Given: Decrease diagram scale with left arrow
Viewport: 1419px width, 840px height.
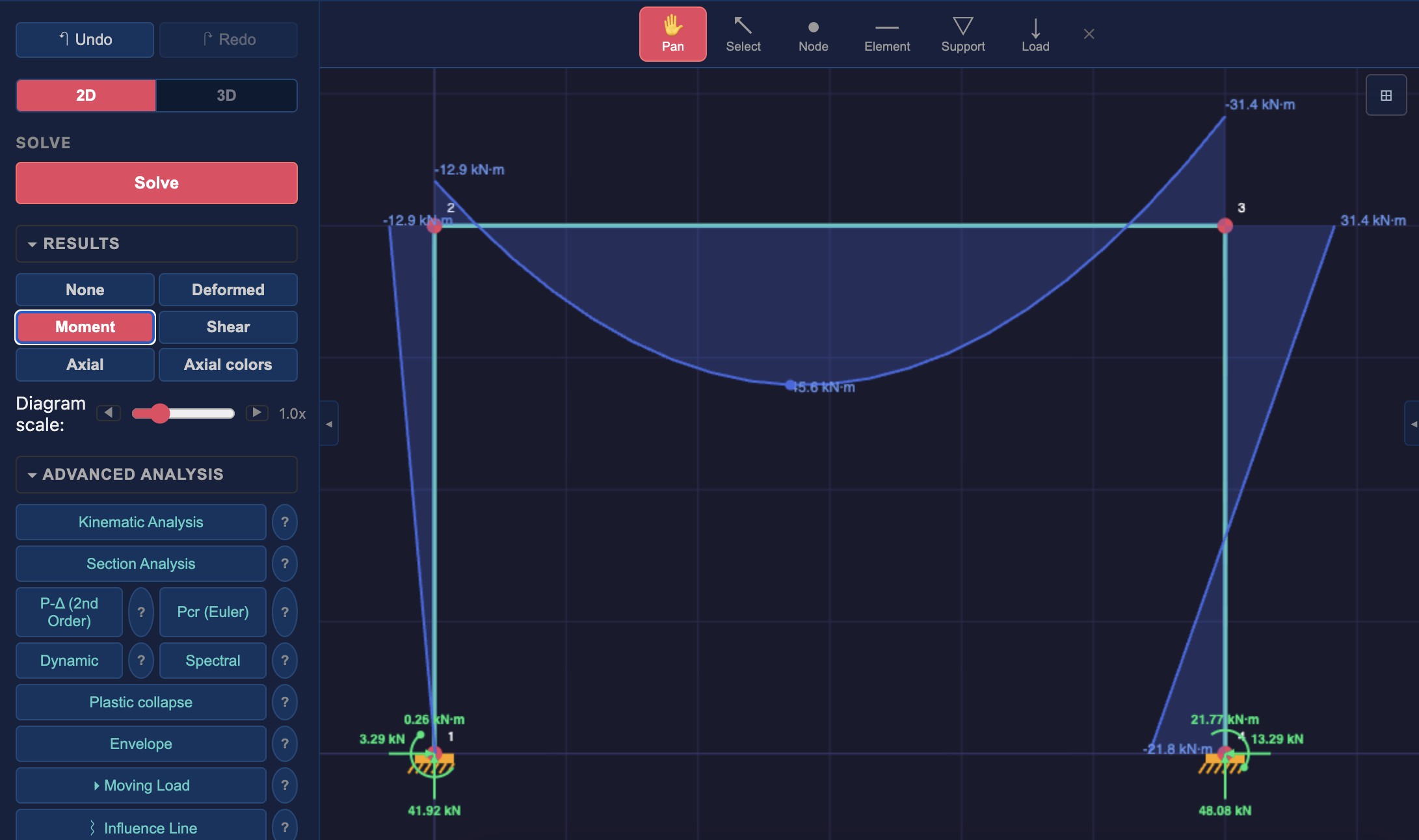Looking at the screenshot, I should pyautogui.click(x=109, y=413).
